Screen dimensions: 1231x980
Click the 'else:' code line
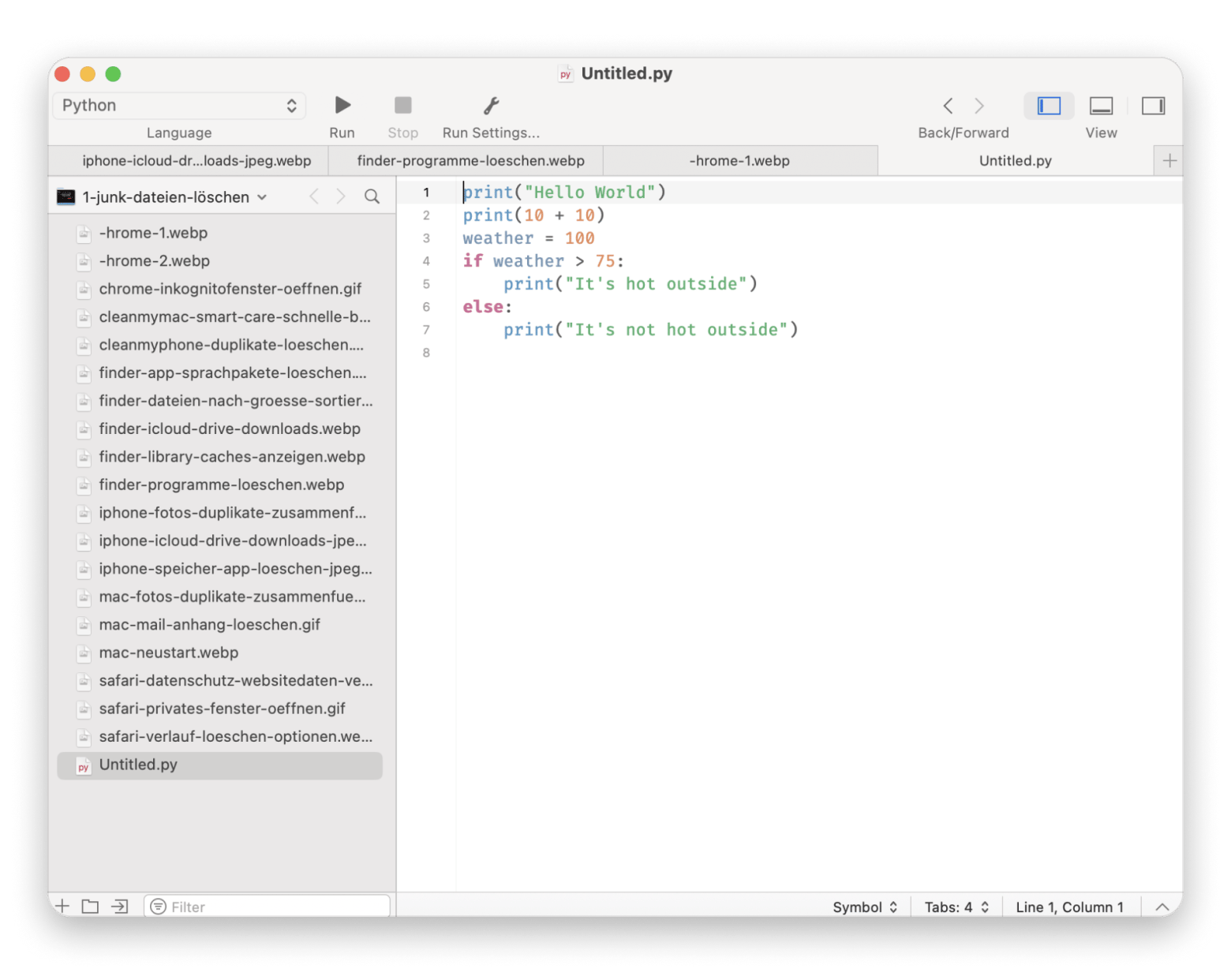(487, 307)
